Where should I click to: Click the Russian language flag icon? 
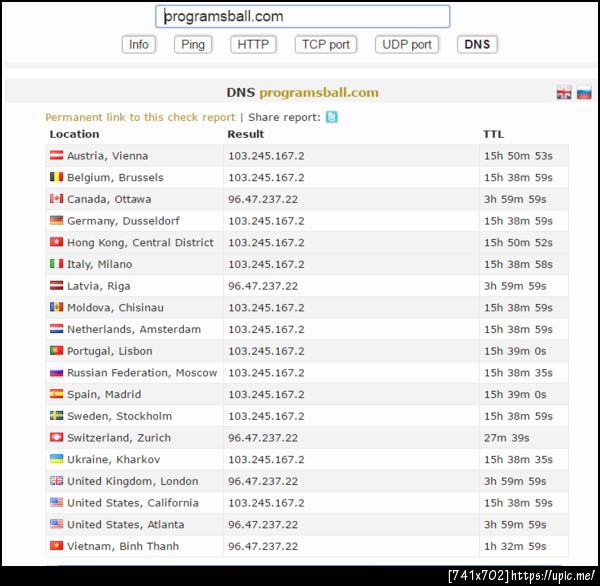pyautogui.click(x=584, y=93)
